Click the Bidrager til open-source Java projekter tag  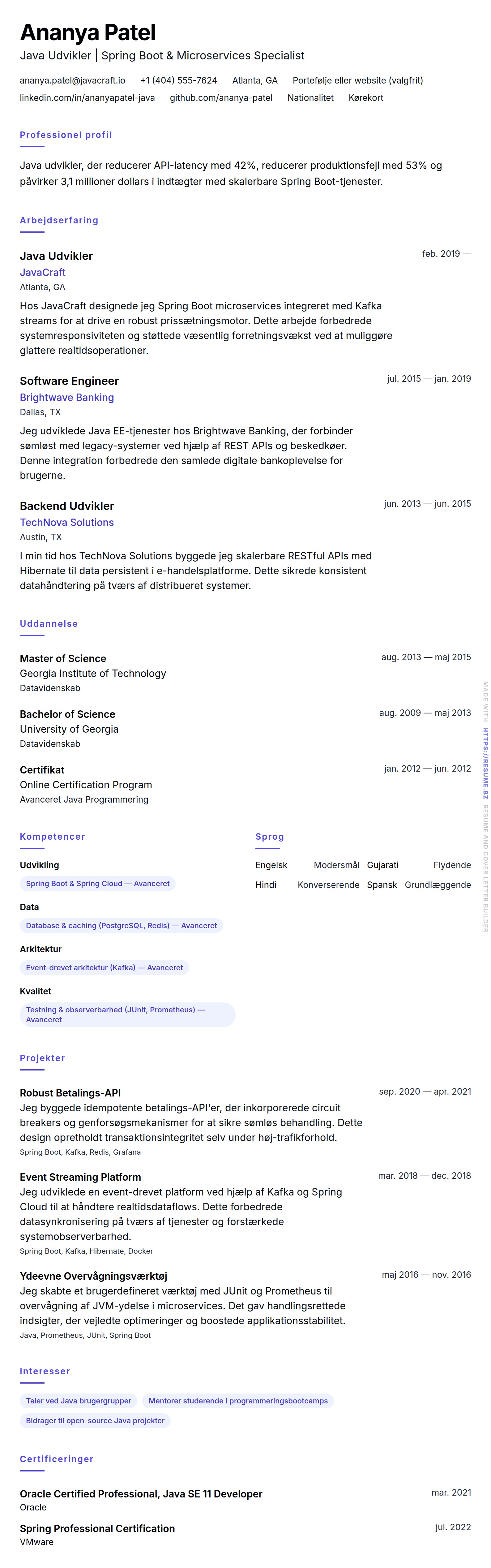95,1420
